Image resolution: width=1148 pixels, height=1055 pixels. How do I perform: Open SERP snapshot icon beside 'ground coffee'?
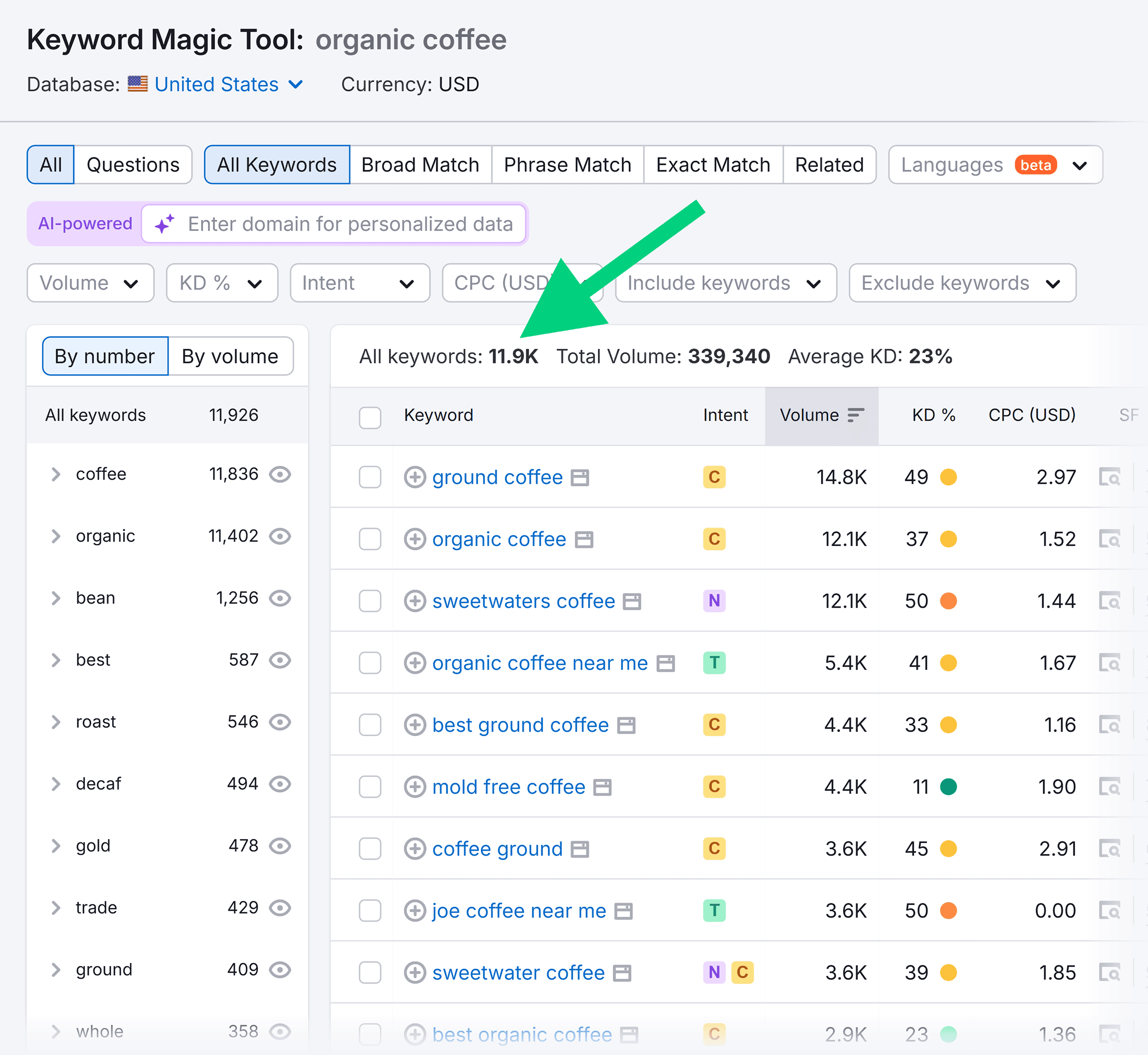580,477
